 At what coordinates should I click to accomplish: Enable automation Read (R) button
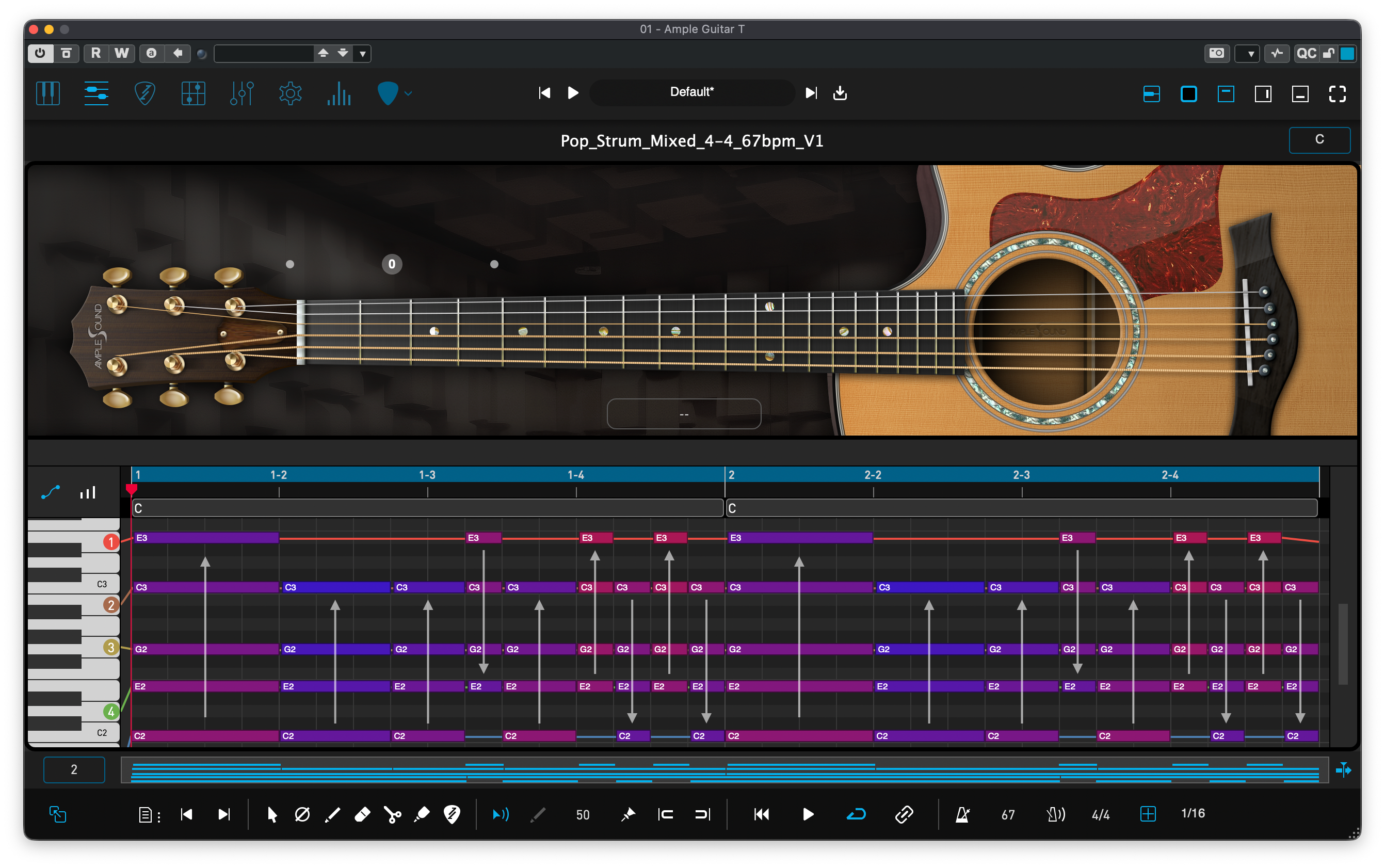(96, 53)
